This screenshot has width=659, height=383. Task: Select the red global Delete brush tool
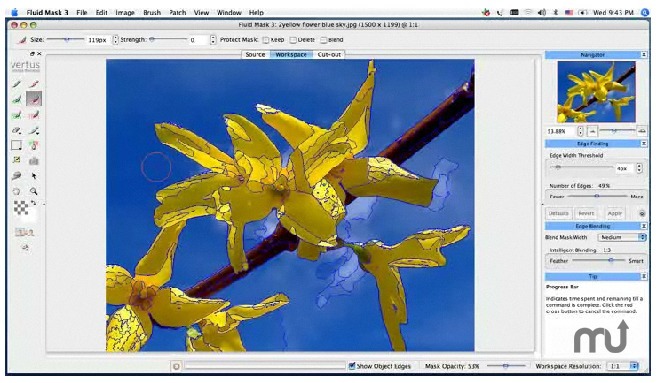(x=34, y=115)
